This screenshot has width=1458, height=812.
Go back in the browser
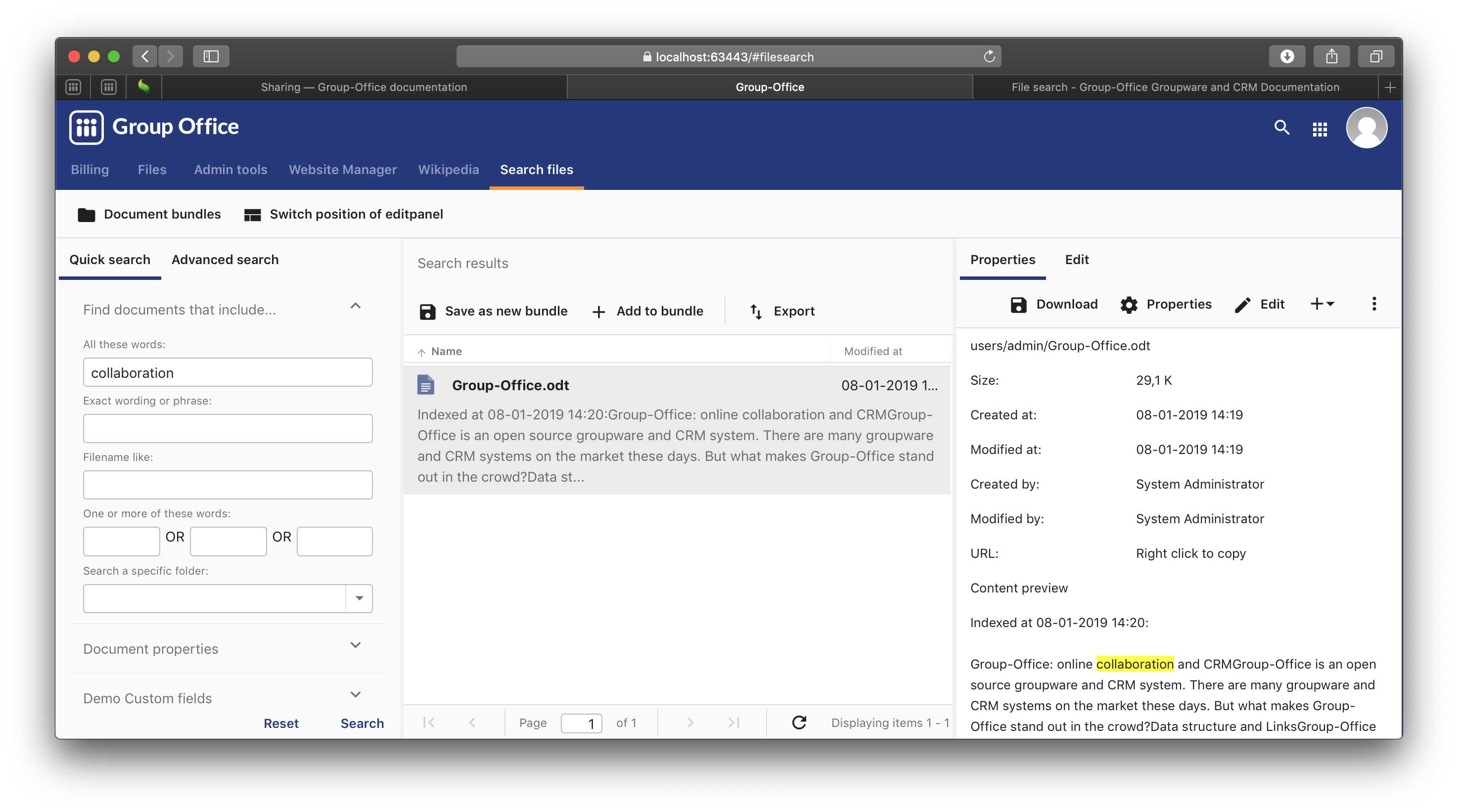[145, 56]
